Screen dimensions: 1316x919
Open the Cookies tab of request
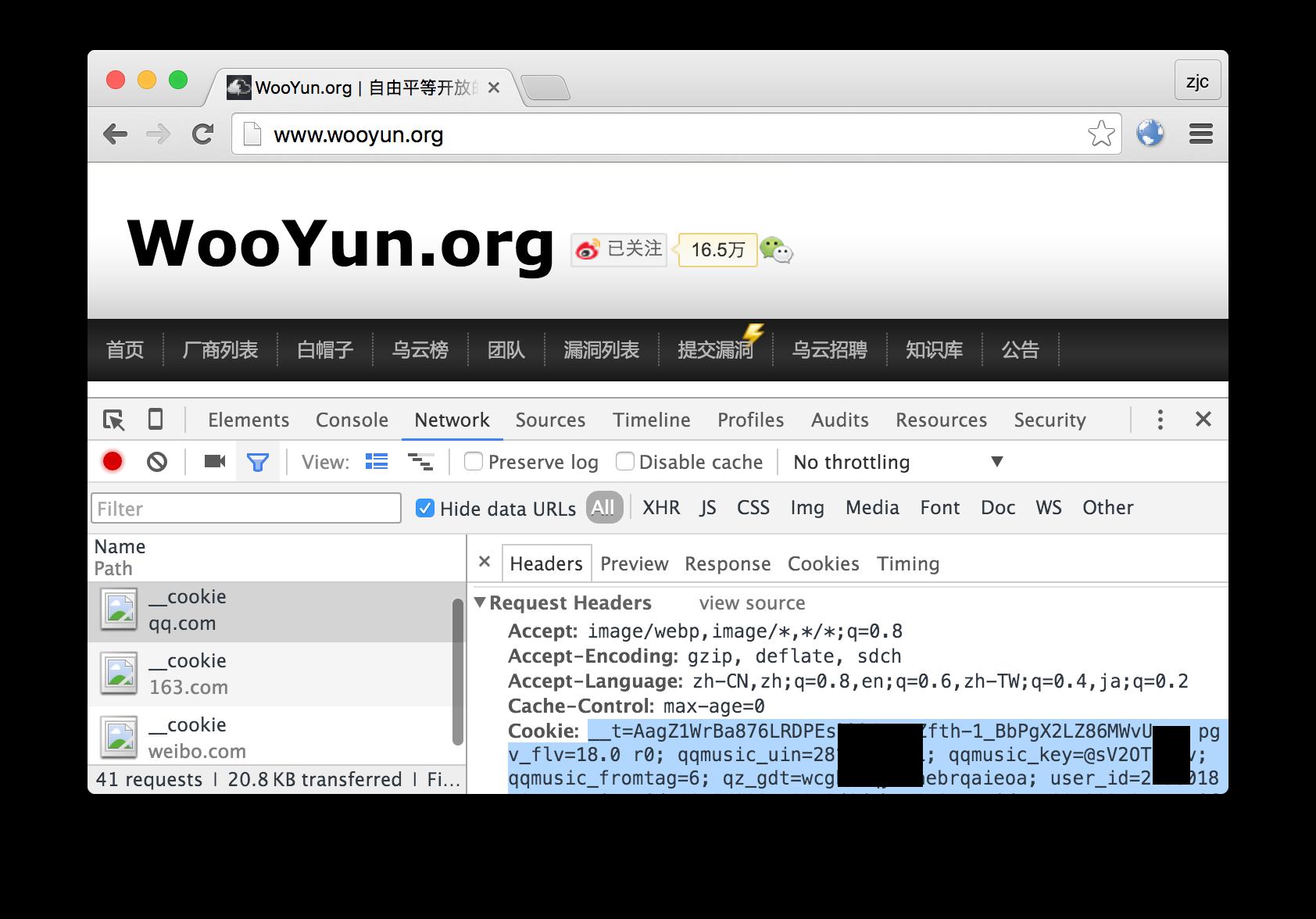tap(823, 563)
